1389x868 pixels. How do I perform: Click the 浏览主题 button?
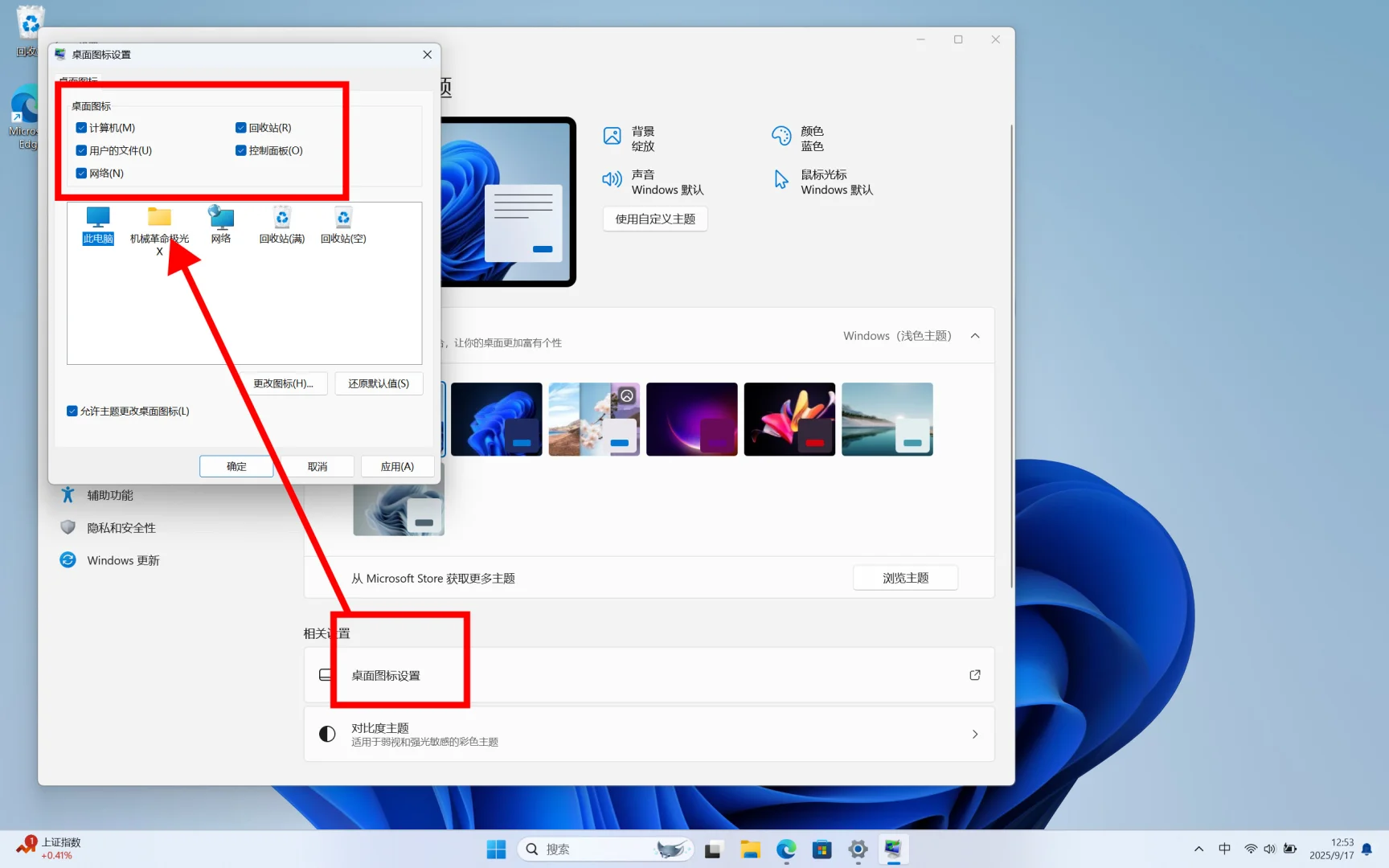tap(905, 578)
